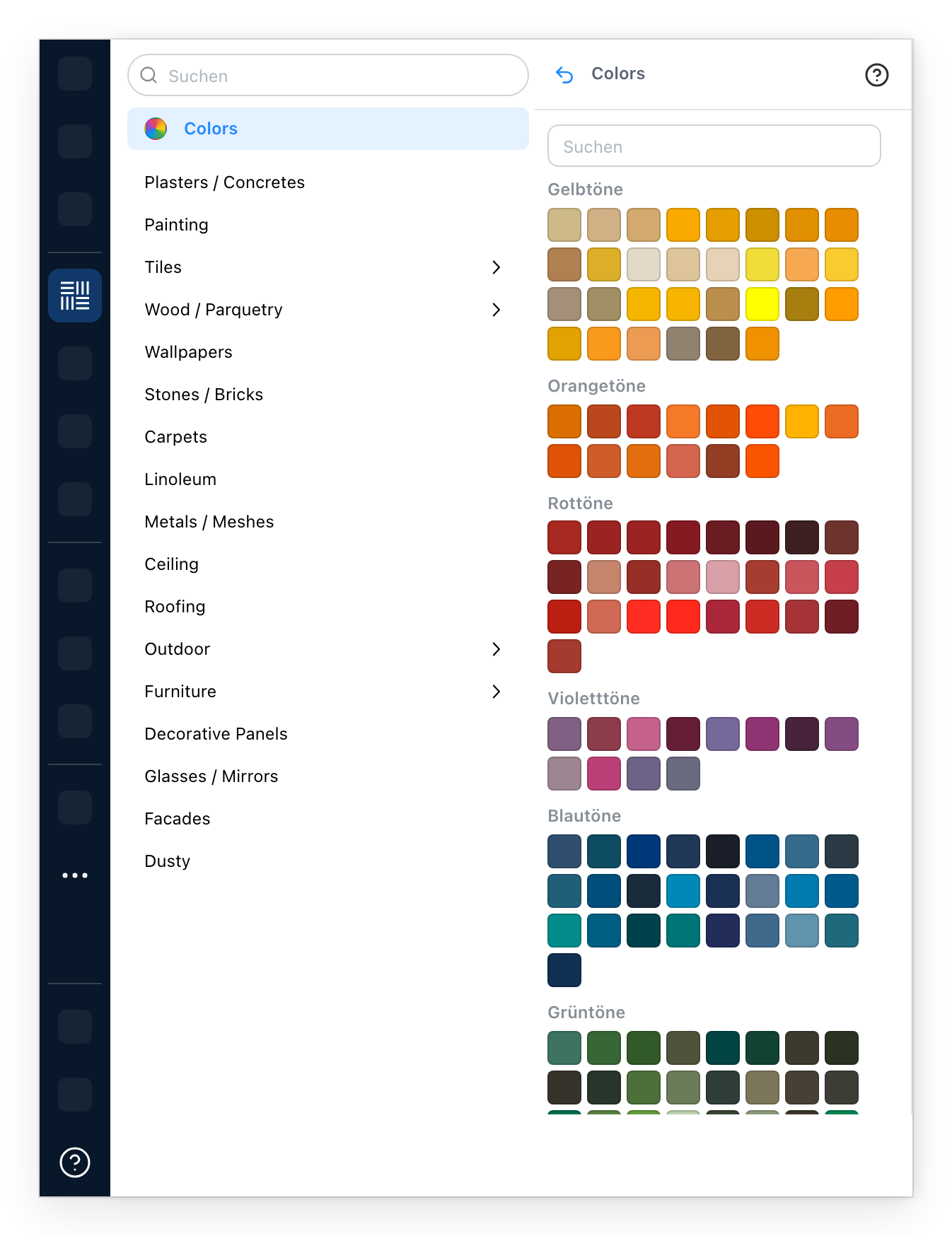Viewport: 952px width, 1236px height.
Task: Expand the Tiles category chevron
Action: coord(496,267)
